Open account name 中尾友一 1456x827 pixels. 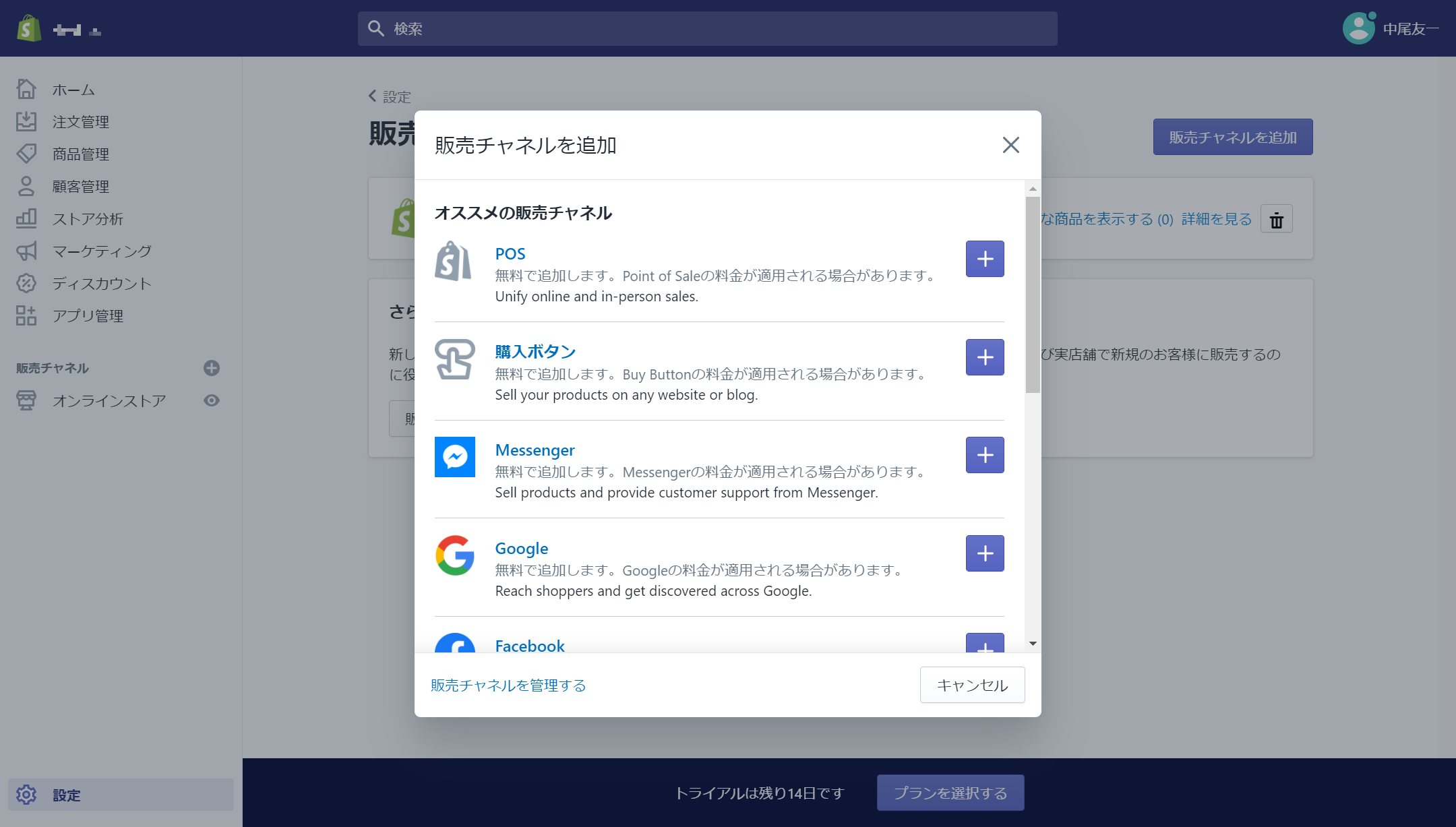point(1411,29)
